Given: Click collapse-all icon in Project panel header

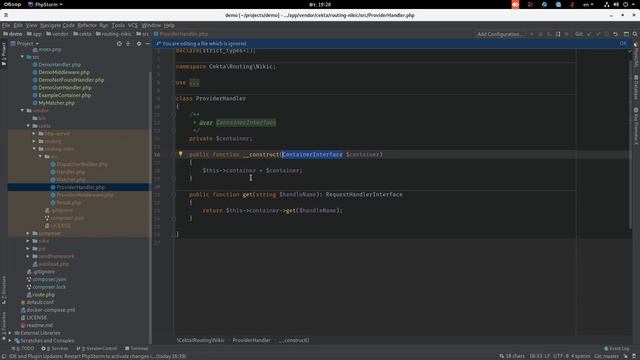Looking at the screenshot, I should click(x=128, y=43).
